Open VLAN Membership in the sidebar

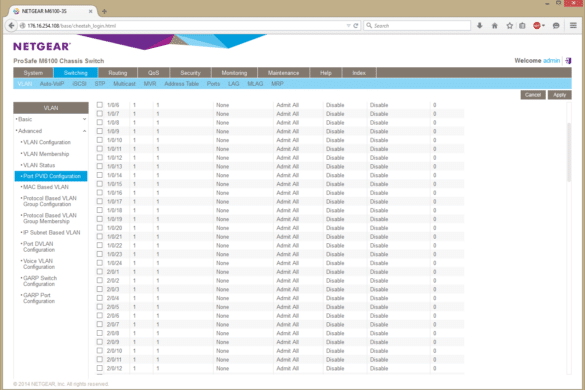click(x=46, y=154)
